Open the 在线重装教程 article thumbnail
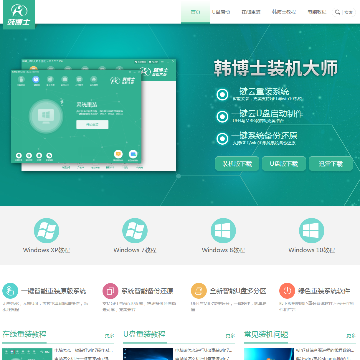 (x=27, y=354)
